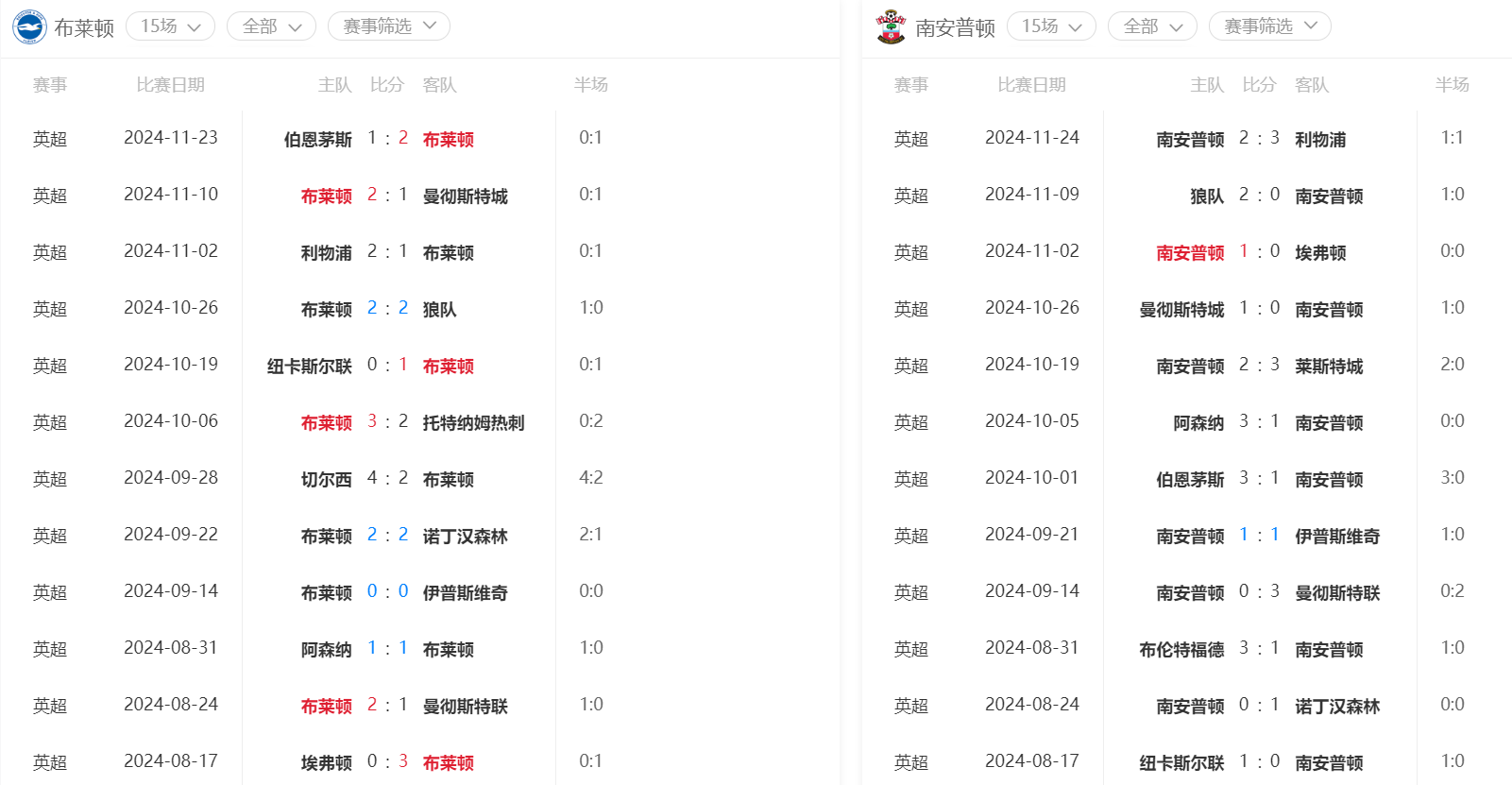Image resolution: width=1512 pixels, height=785 pixels.
Task: Open the 全部 dropdown in Brighton panel
Action: (x=271, y=26)
